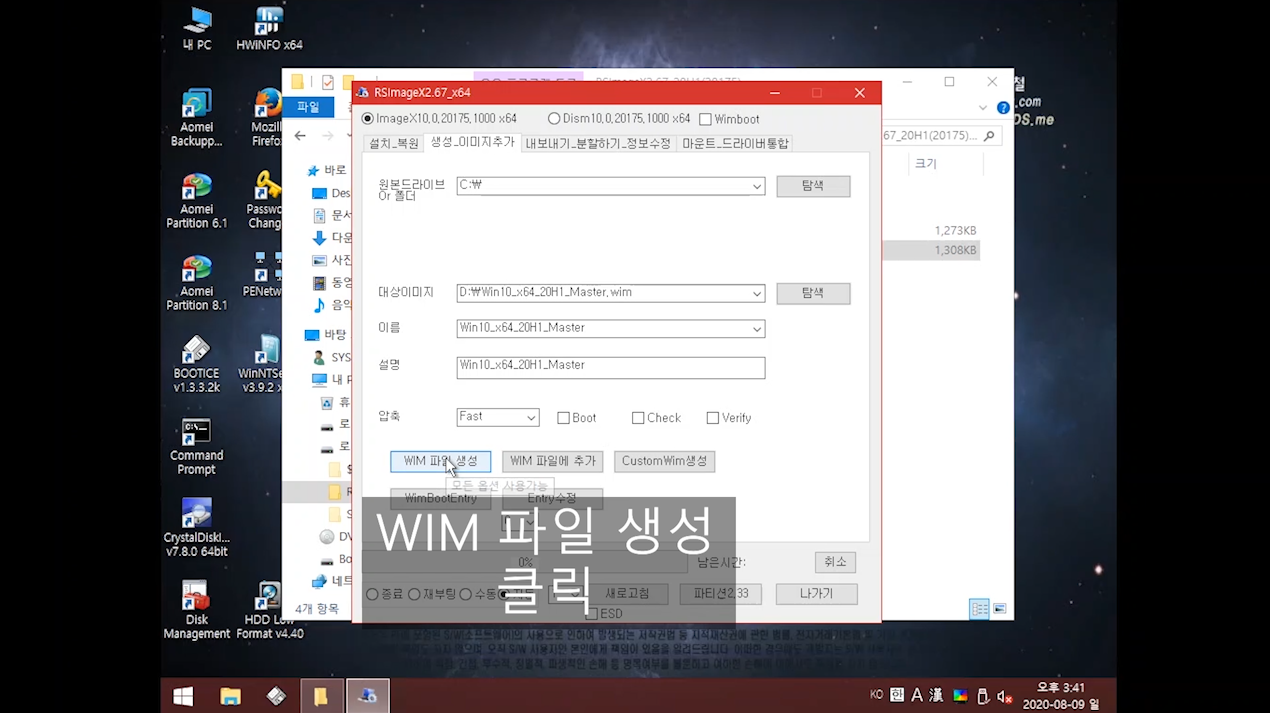1270x713 pixels.
Task: Open the 압축 Fast compression dropdown
Action: click(531, 418)
